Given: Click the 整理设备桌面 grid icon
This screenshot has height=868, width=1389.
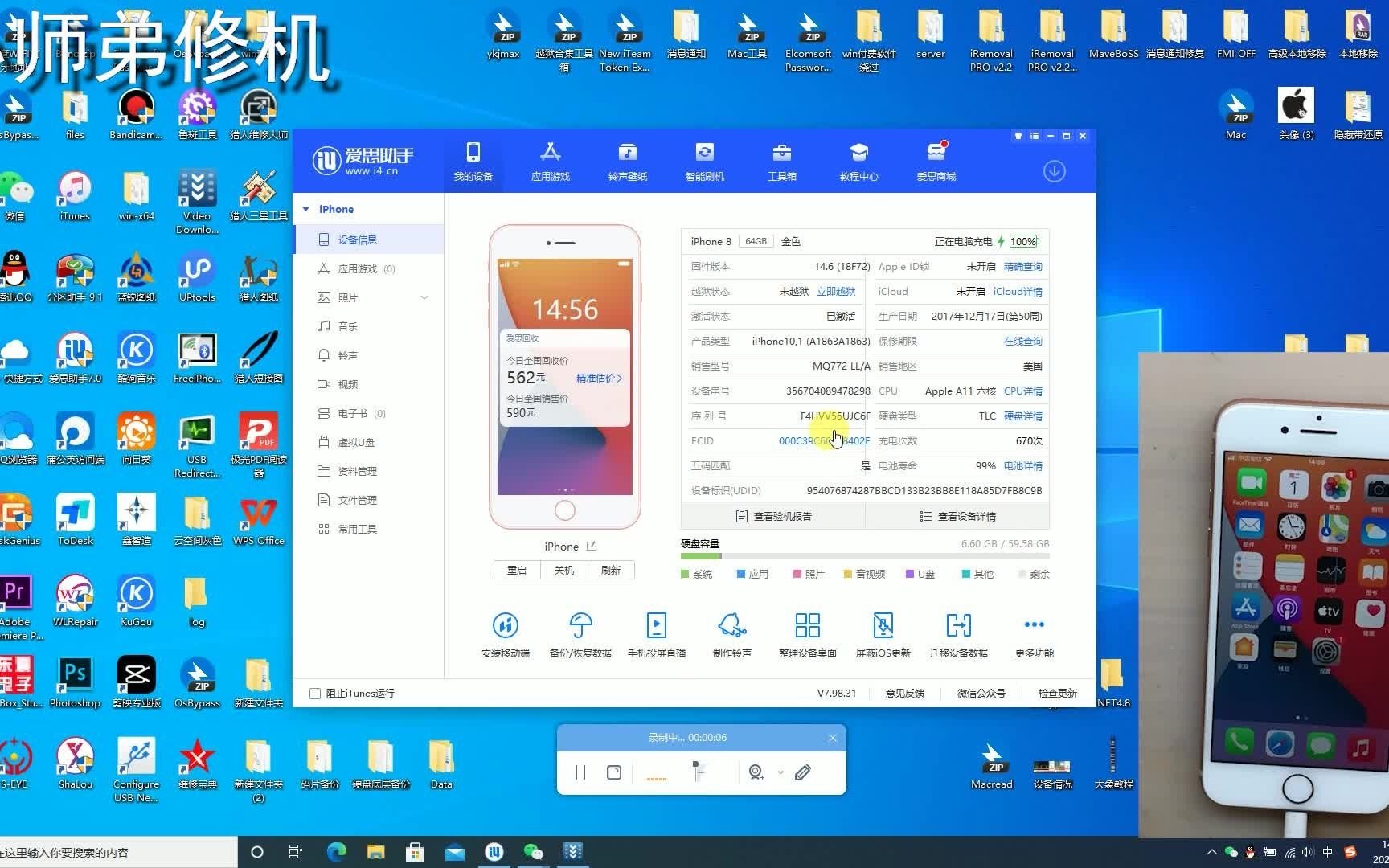Looking at the screenshot, I should pos(807,624).
